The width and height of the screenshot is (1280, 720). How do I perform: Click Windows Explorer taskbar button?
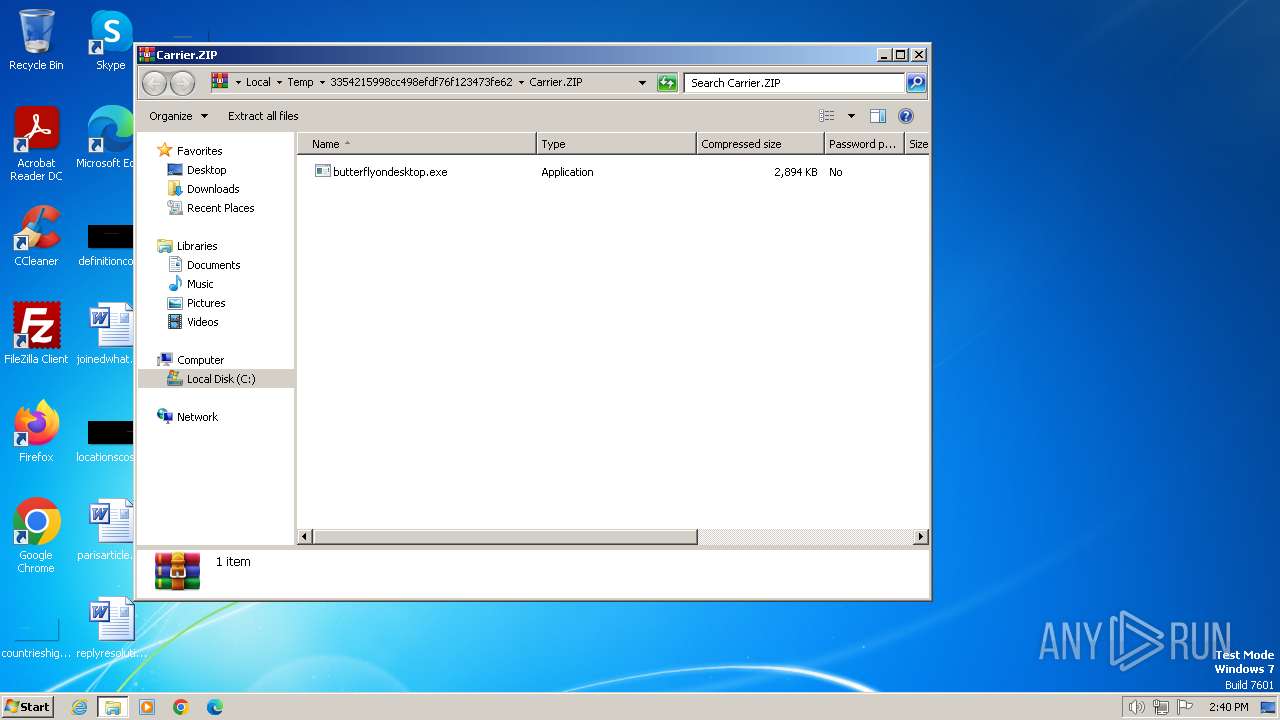(x=113, y=707)
